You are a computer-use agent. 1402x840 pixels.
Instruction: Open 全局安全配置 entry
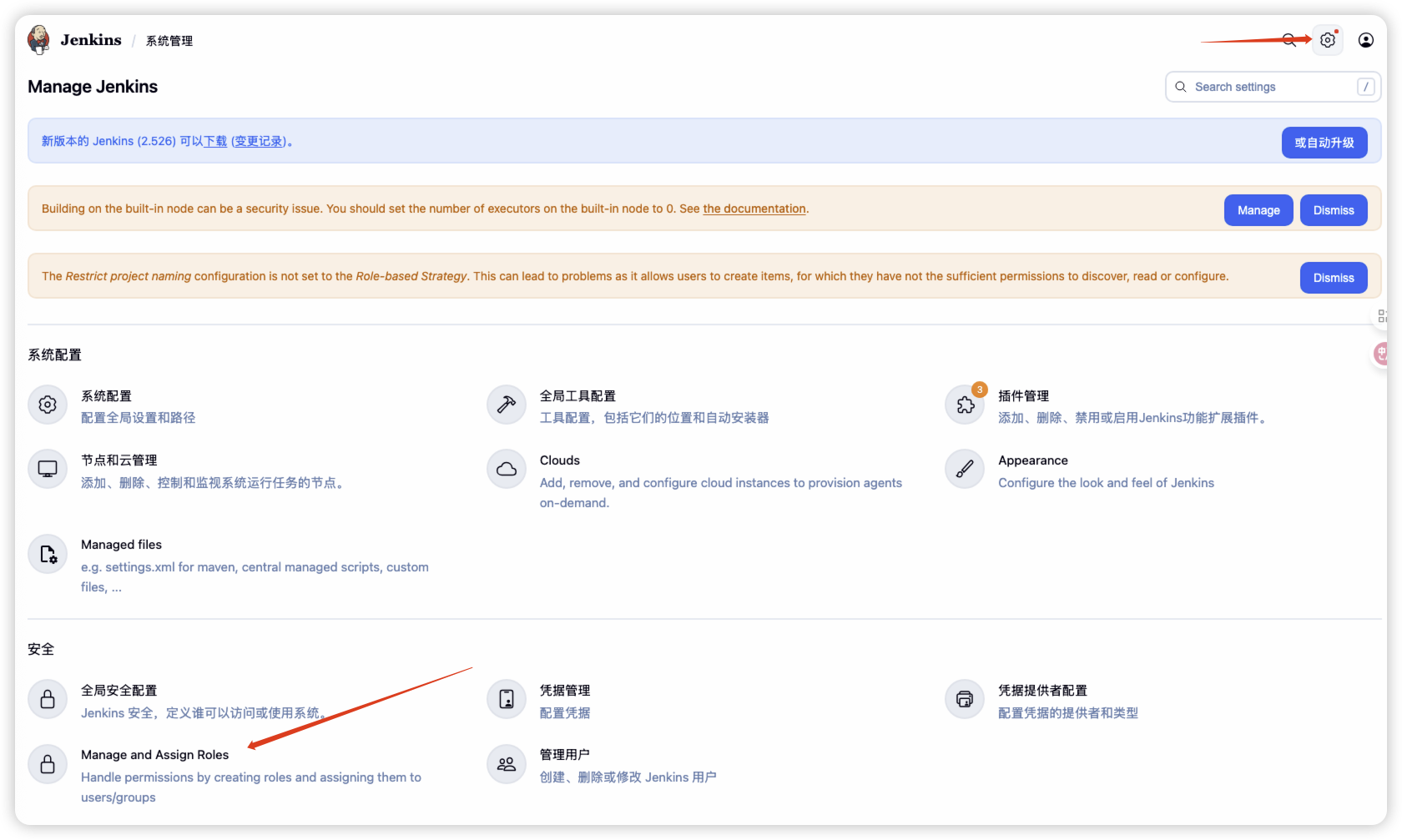[x=119, y=690]
